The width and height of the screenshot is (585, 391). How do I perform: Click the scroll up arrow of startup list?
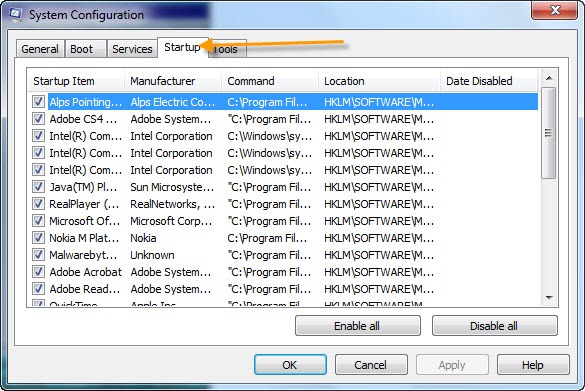549,78
